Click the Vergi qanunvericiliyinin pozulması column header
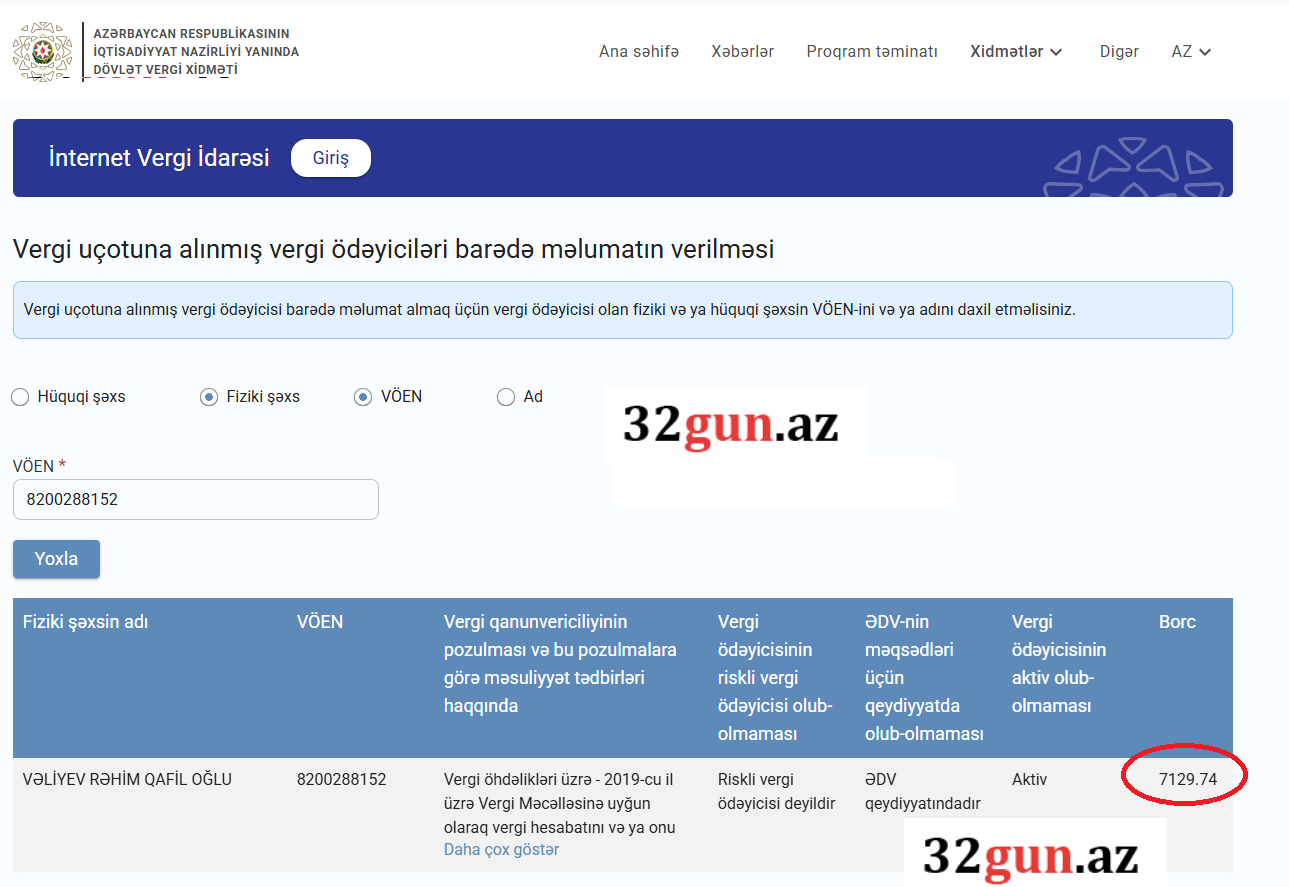The height and width of the screenshot is (887, 1289). coord(560,664)
